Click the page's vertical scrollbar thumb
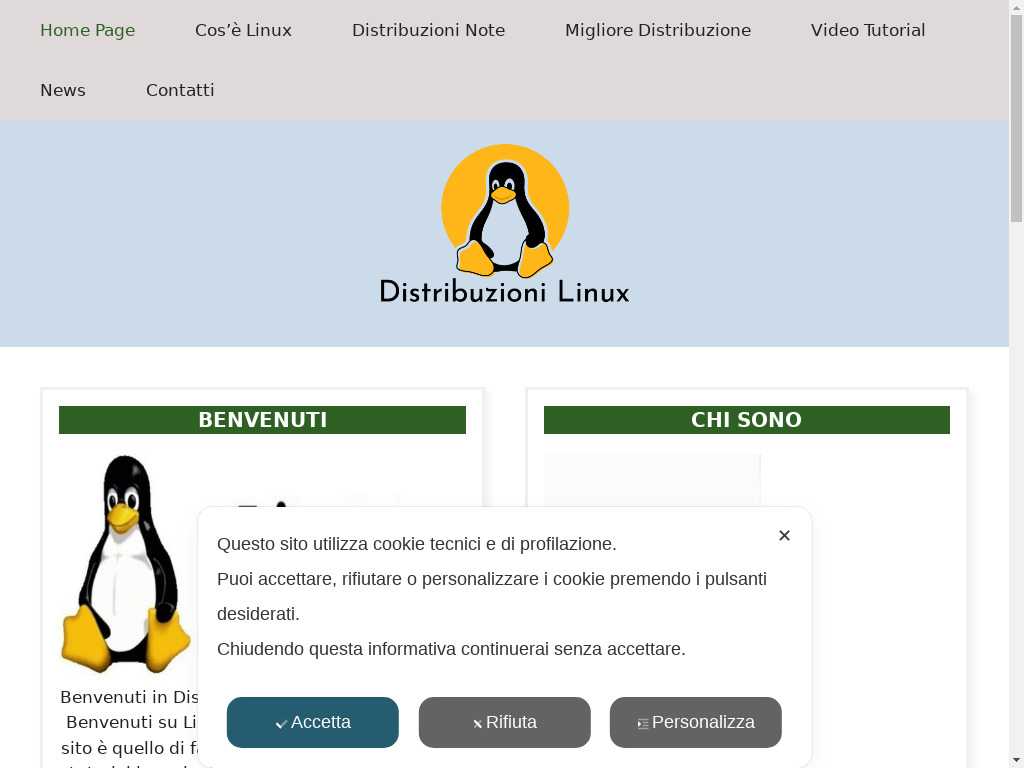 tap(1016, 118)
